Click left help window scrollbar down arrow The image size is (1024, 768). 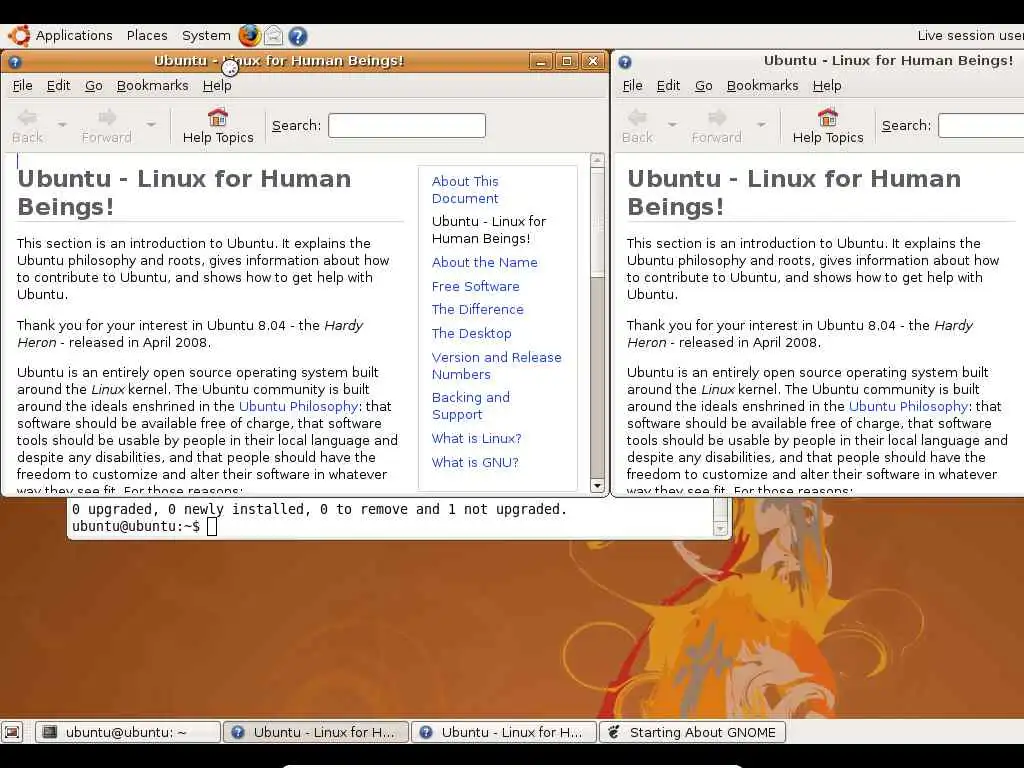[x=597, y=485]
